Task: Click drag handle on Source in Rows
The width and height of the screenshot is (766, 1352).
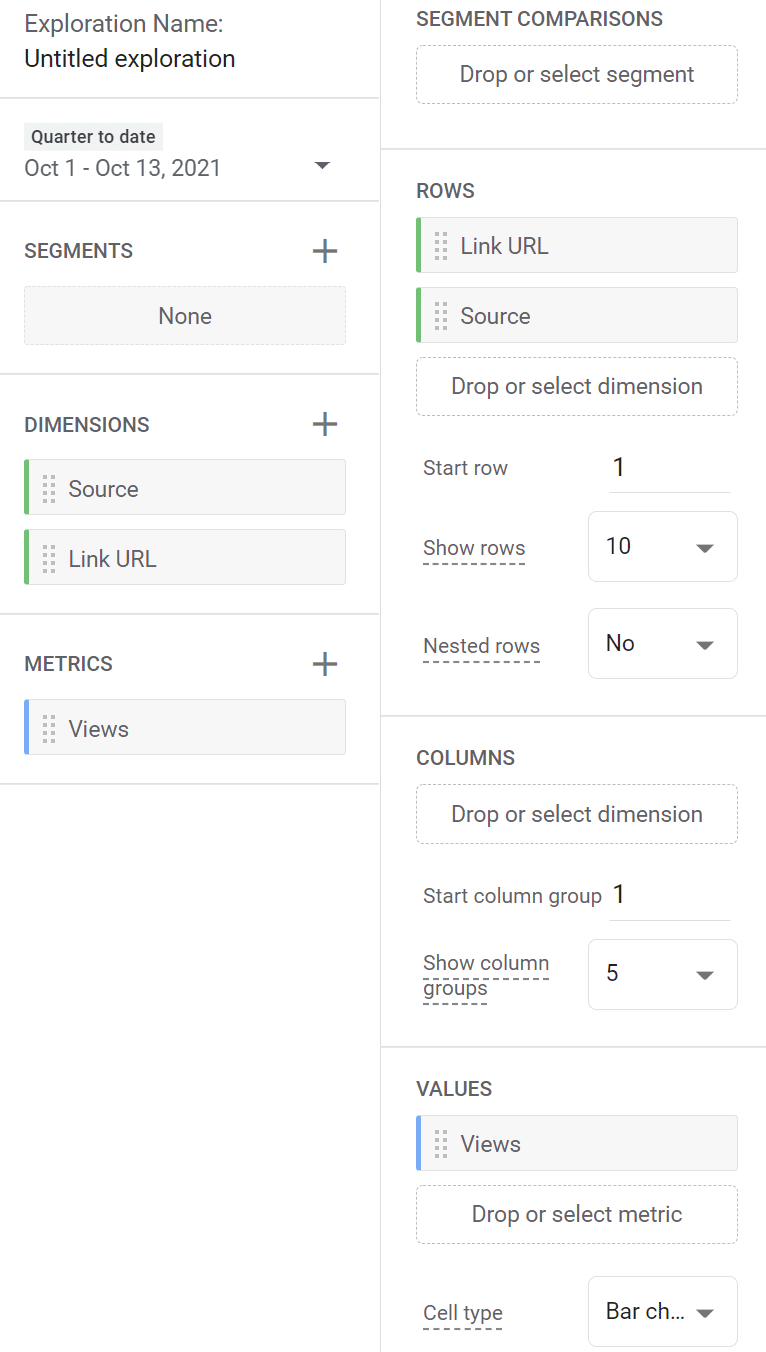Action: [441, 316]
